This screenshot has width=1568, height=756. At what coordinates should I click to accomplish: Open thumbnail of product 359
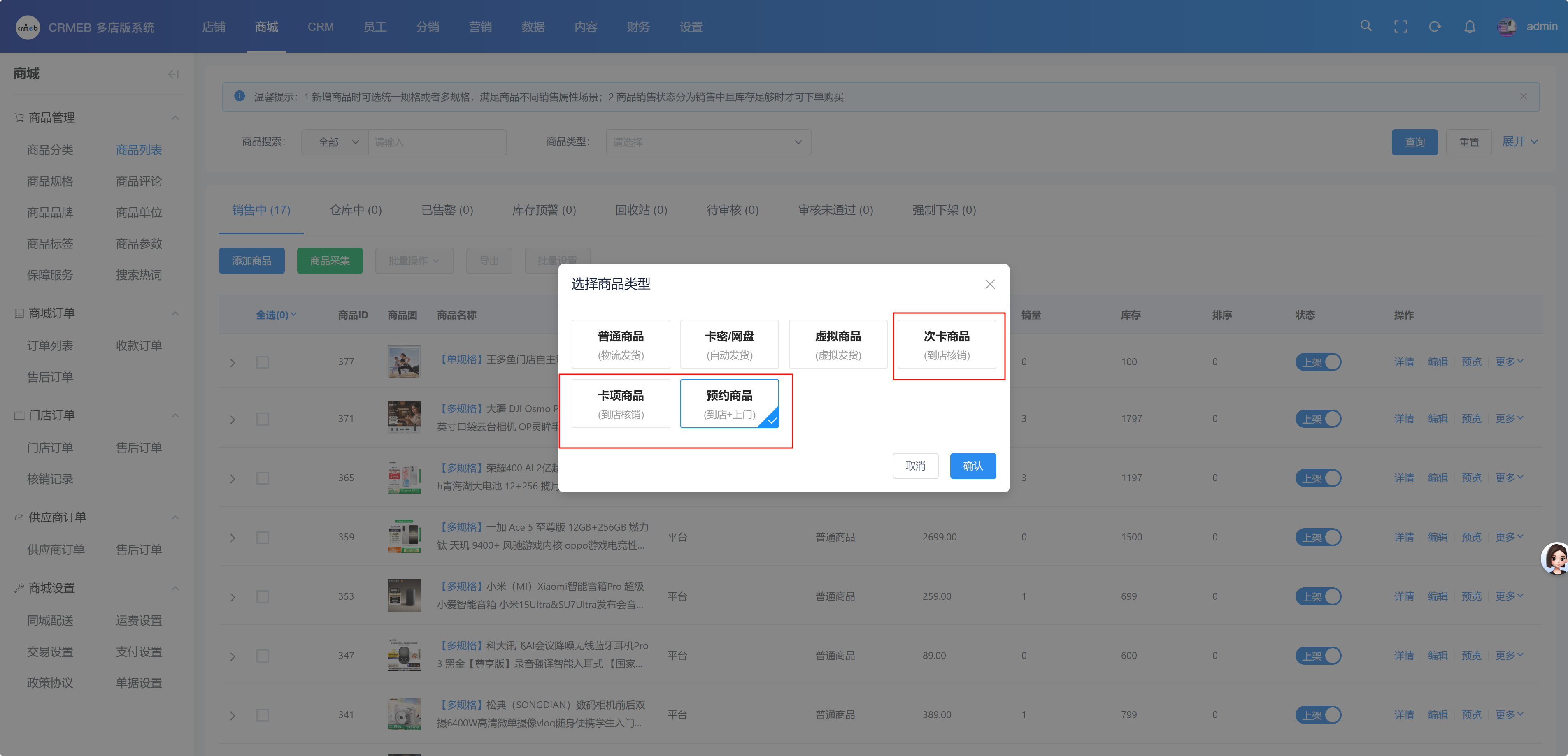[404, 536]
